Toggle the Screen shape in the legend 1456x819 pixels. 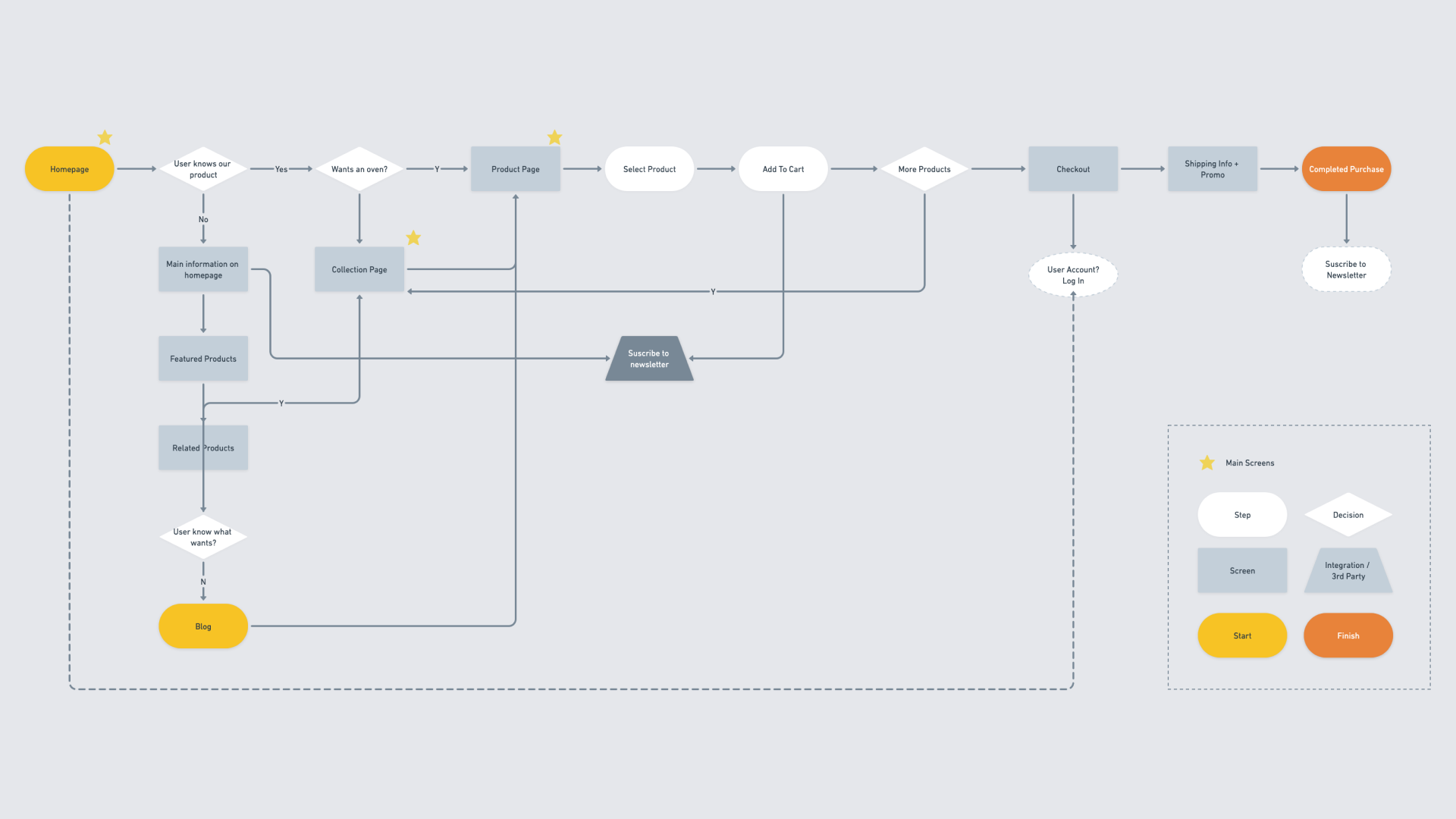1242,570
